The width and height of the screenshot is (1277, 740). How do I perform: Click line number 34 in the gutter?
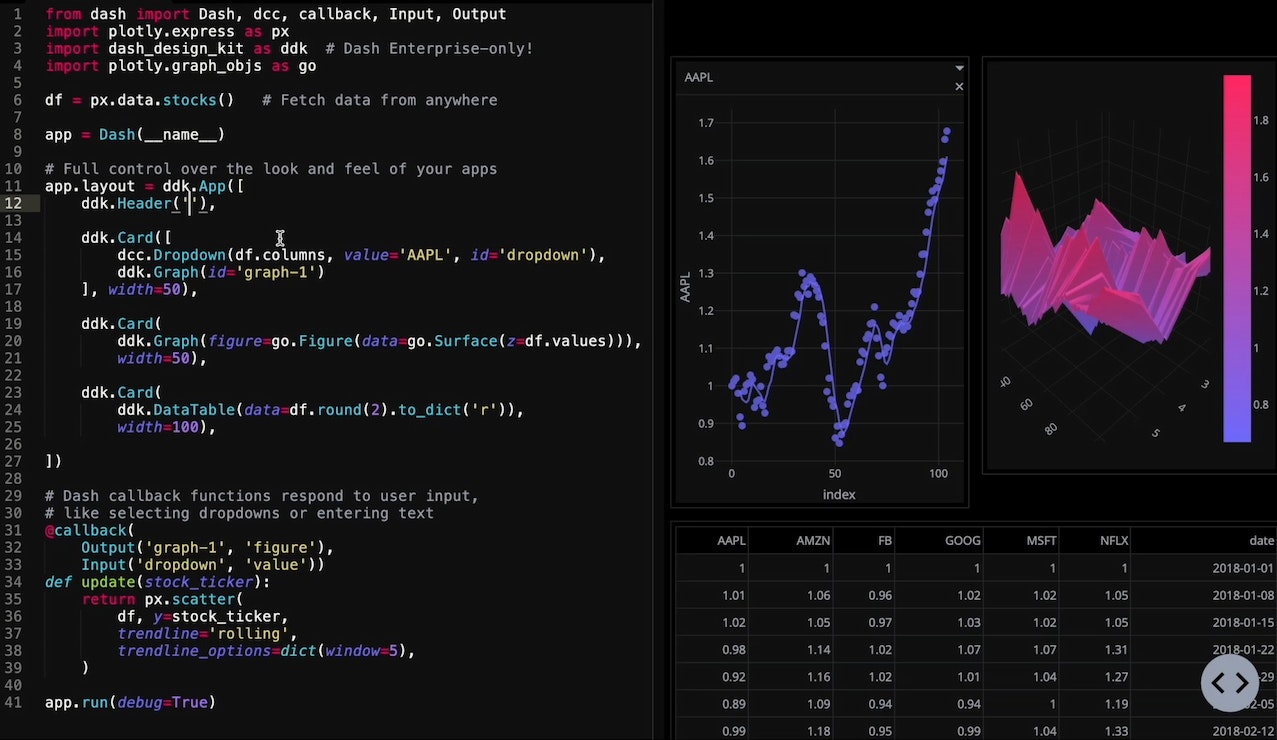click(x=13, y=582)
